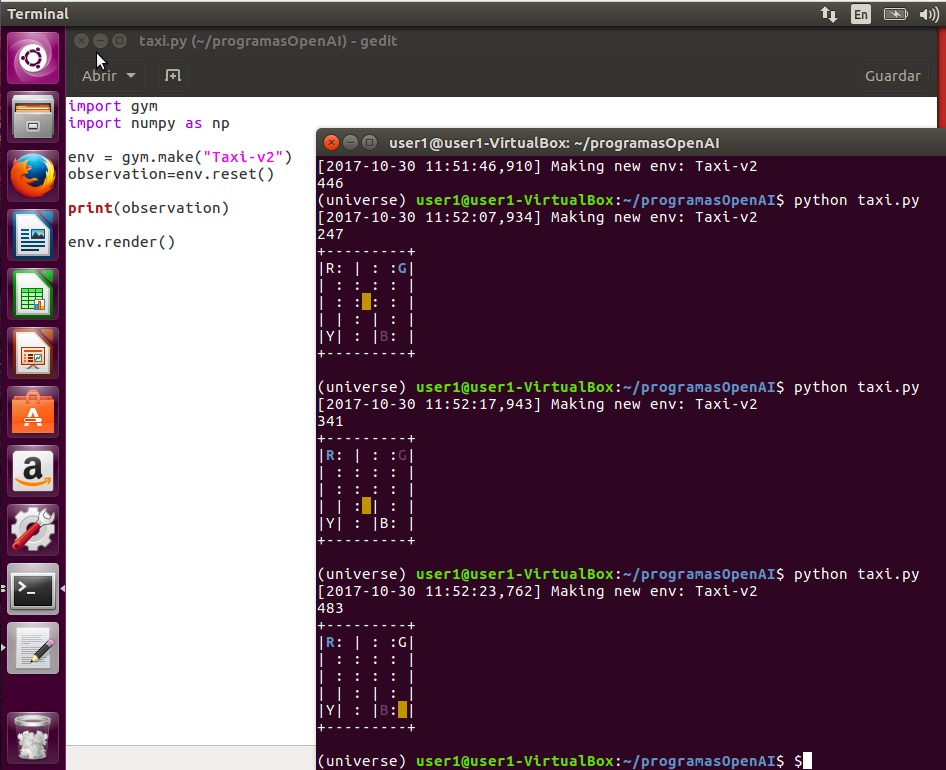Open LibreOffice Impress presentation icon

[x=33, y=353]
